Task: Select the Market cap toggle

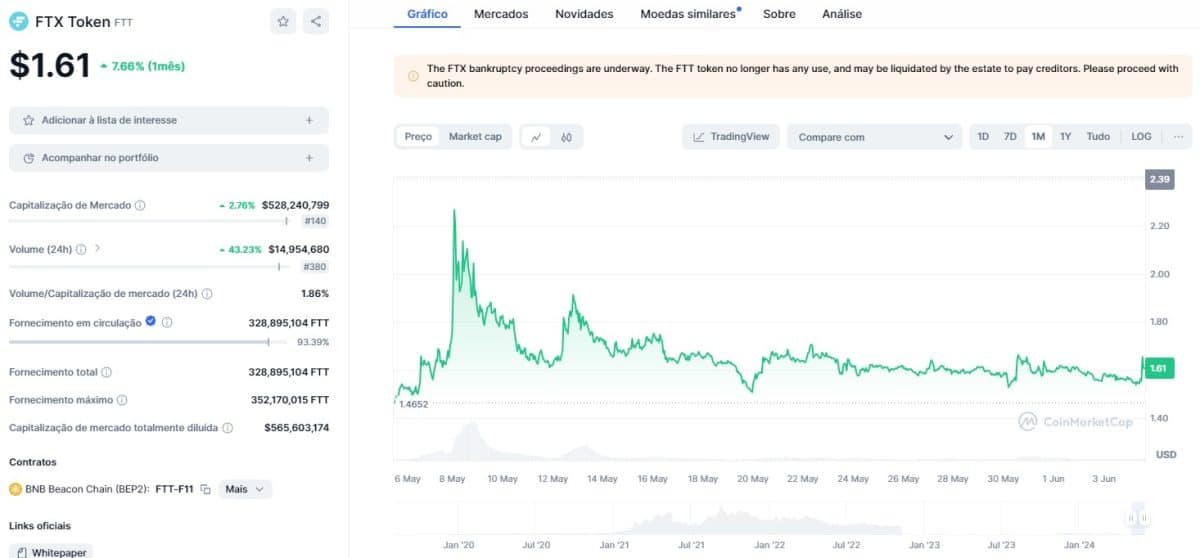Action: 475,137
